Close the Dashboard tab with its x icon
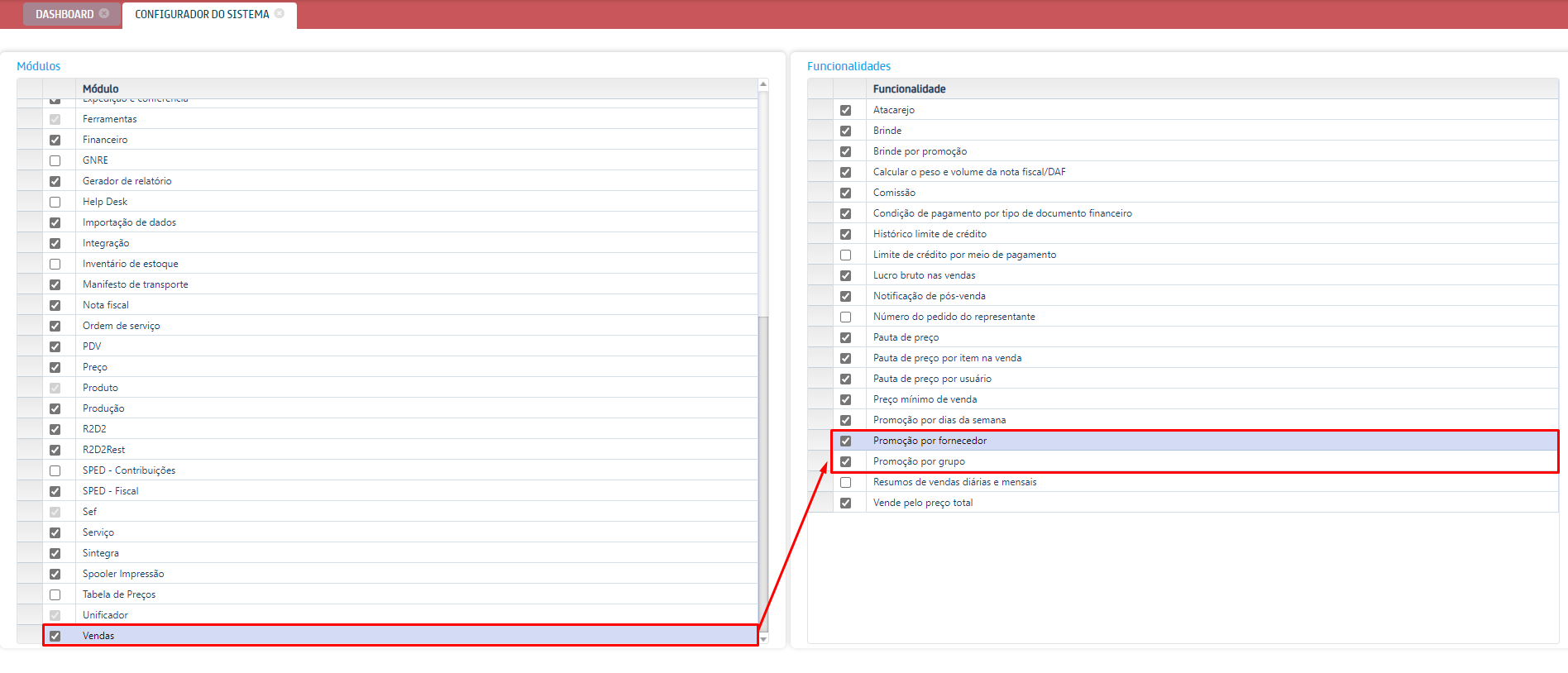 pos(104,13)
